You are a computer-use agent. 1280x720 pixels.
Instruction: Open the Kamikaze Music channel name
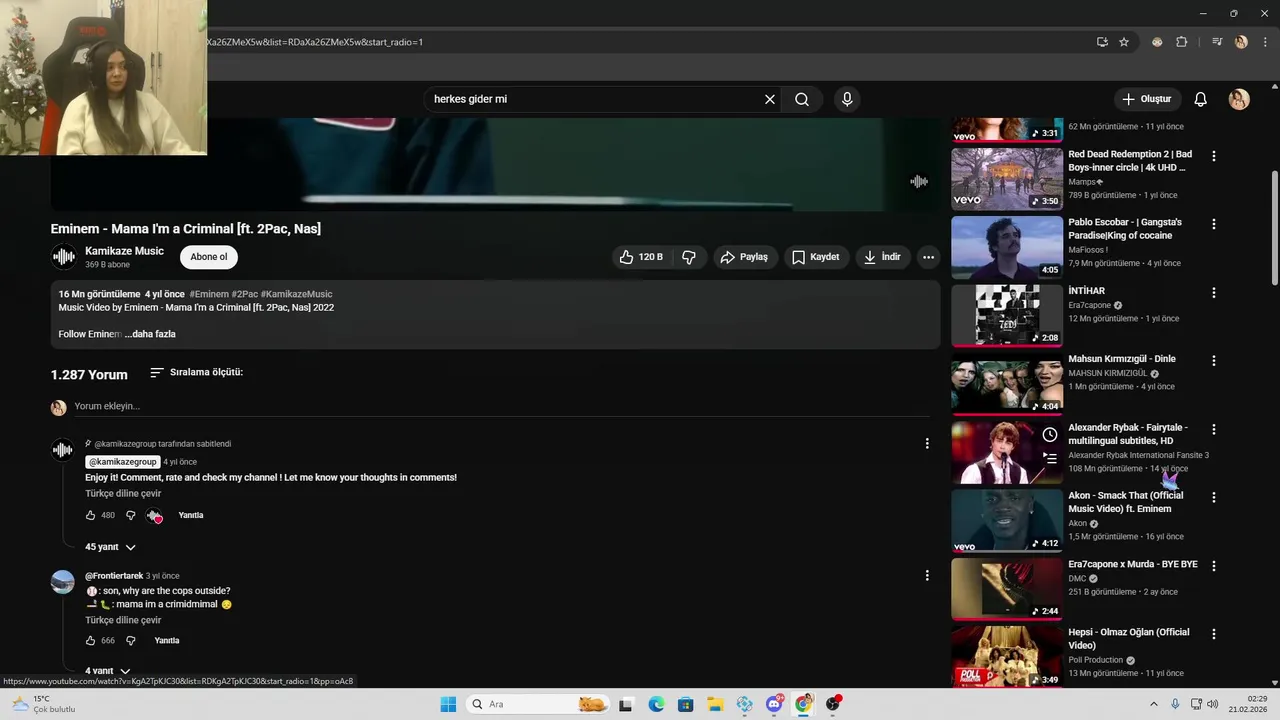pyautogui.click(x=124, y=251)
